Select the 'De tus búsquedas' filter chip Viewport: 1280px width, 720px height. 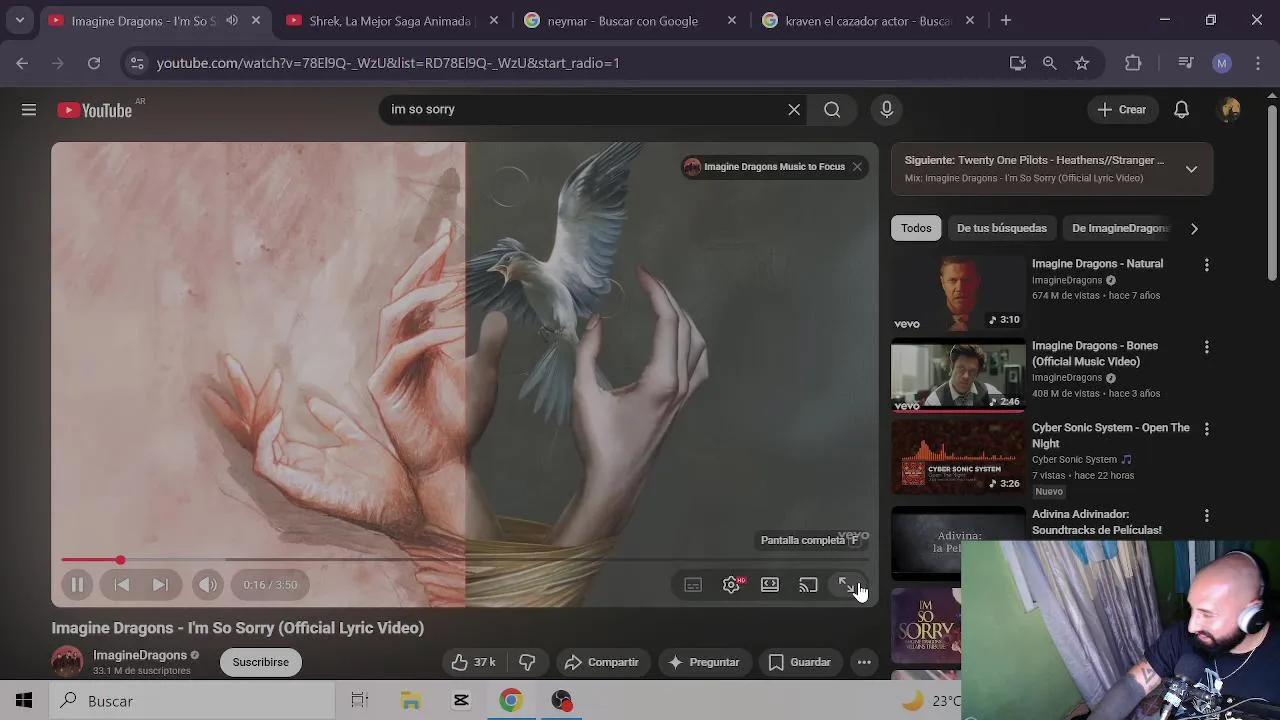click(x=1001, y=228)
